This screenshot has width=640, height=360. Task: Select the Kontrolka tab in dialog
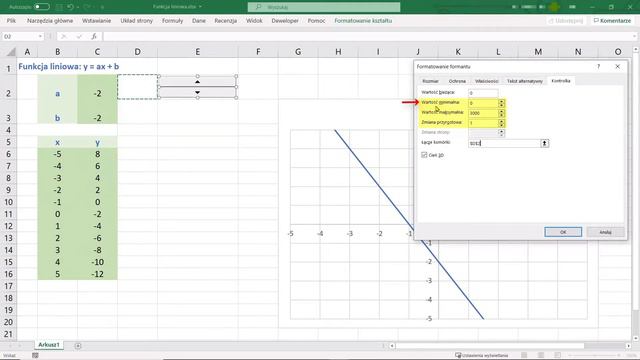(561, 80)
